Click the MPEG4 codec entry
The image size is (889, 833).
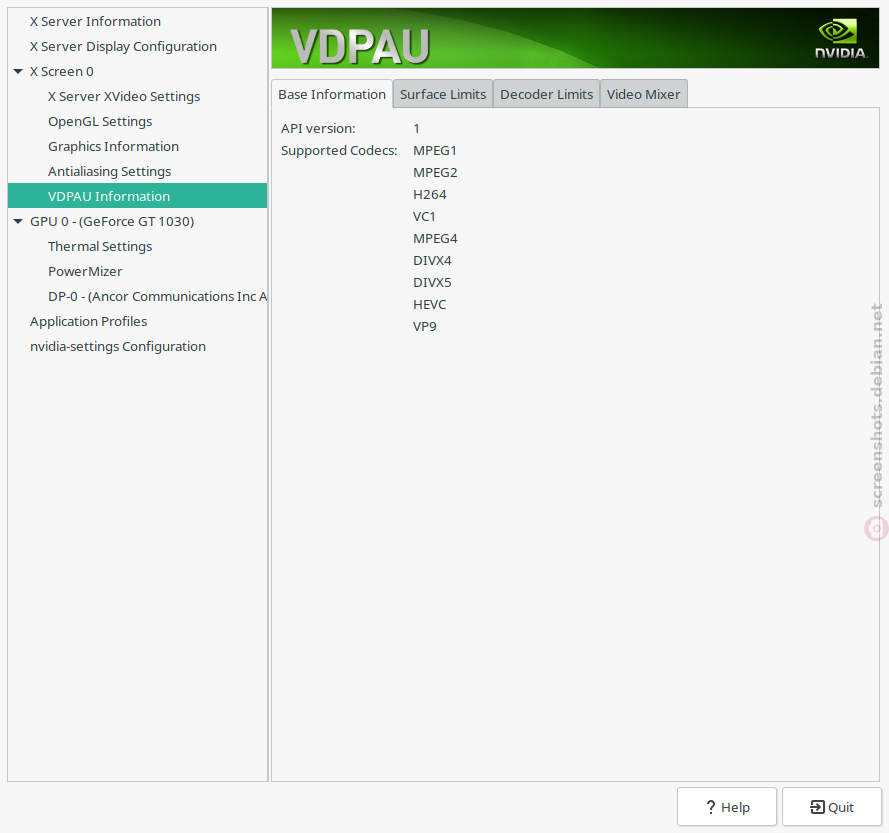pyautogui.click(x=435, y=239)
